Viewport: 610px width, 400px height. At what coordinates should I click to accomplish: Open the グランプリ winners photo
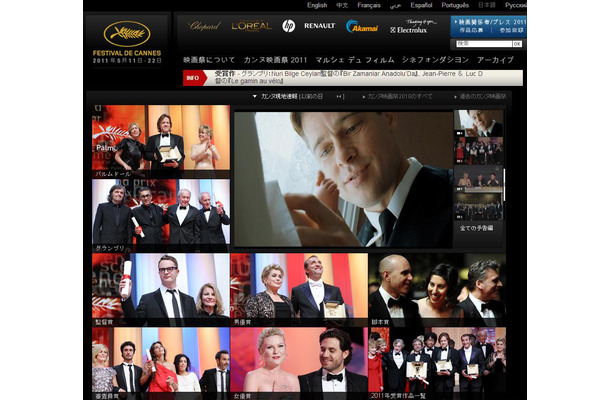[x=161, y=215]
